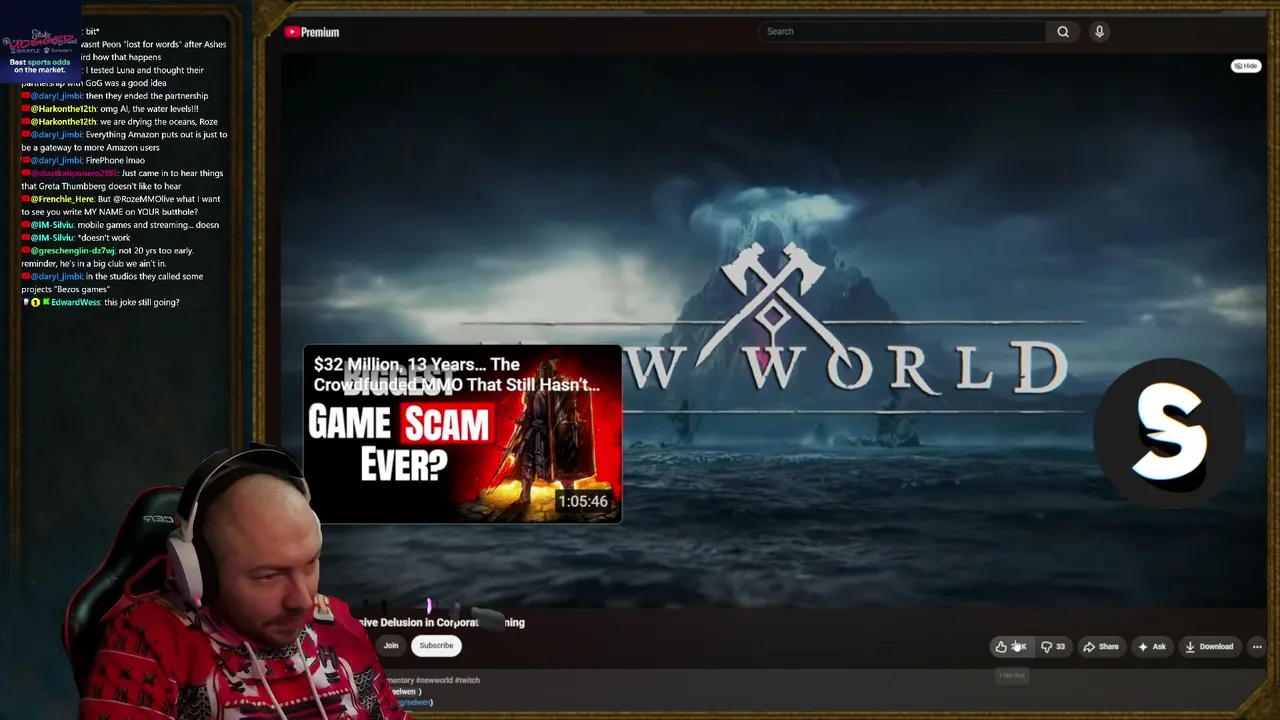Click the chat message '*doesn't work'
Screen dimensions: 1280x720
(104, 238)
